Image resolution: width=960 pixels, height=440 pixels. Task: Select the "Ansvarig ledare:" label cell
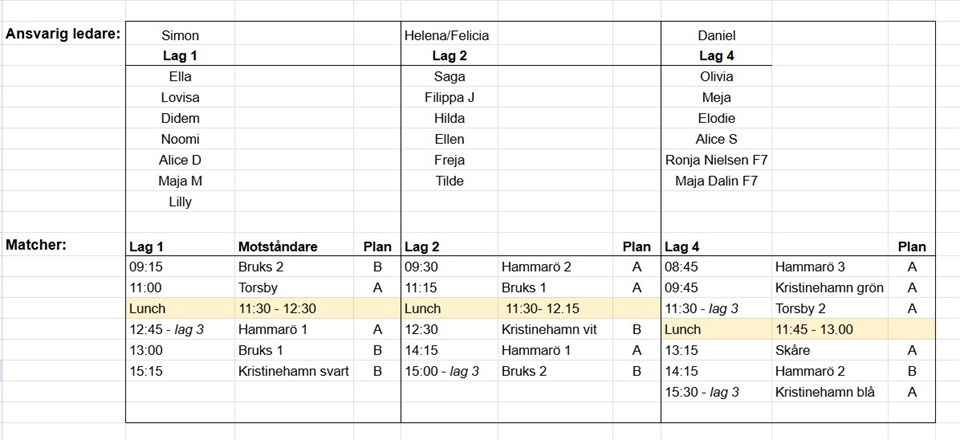click(63, 34)
